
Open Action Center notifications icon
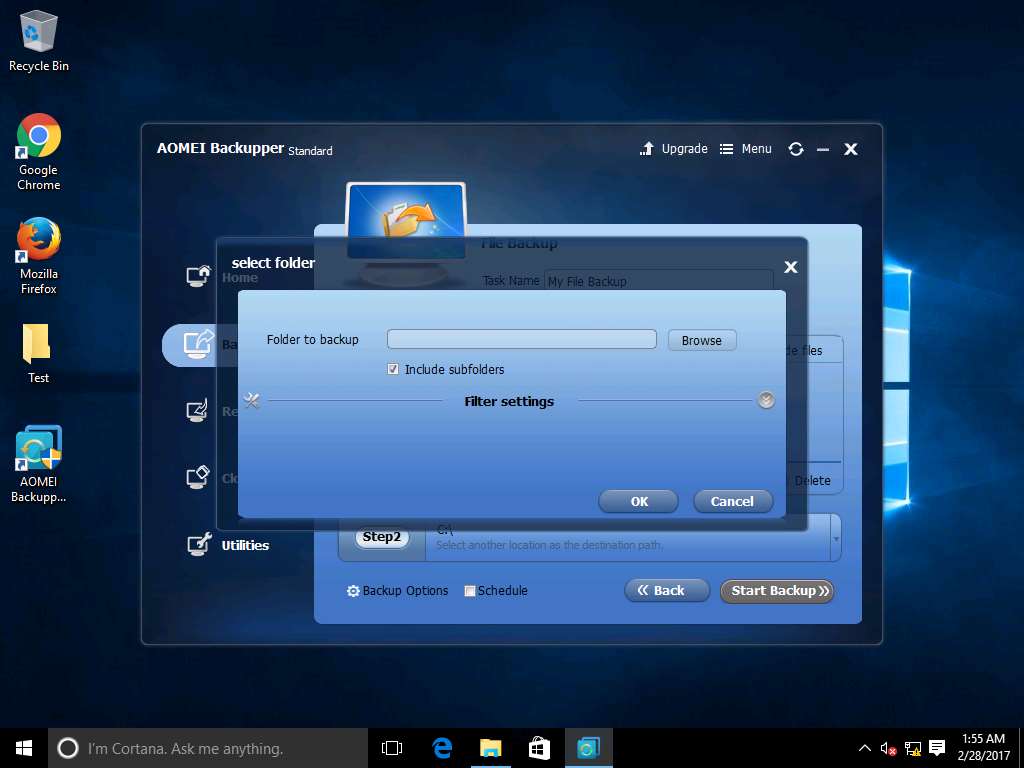(937, 748)
